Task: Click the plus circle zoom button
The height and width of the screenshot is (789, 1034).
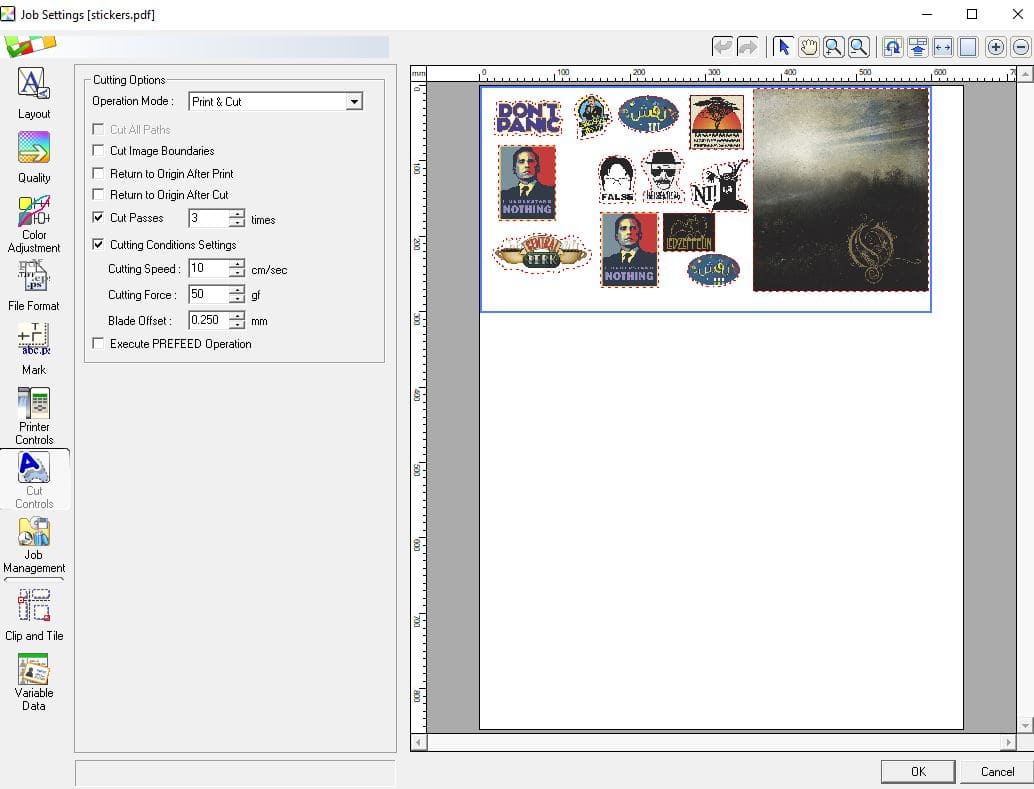Action: tap(996, 47)
